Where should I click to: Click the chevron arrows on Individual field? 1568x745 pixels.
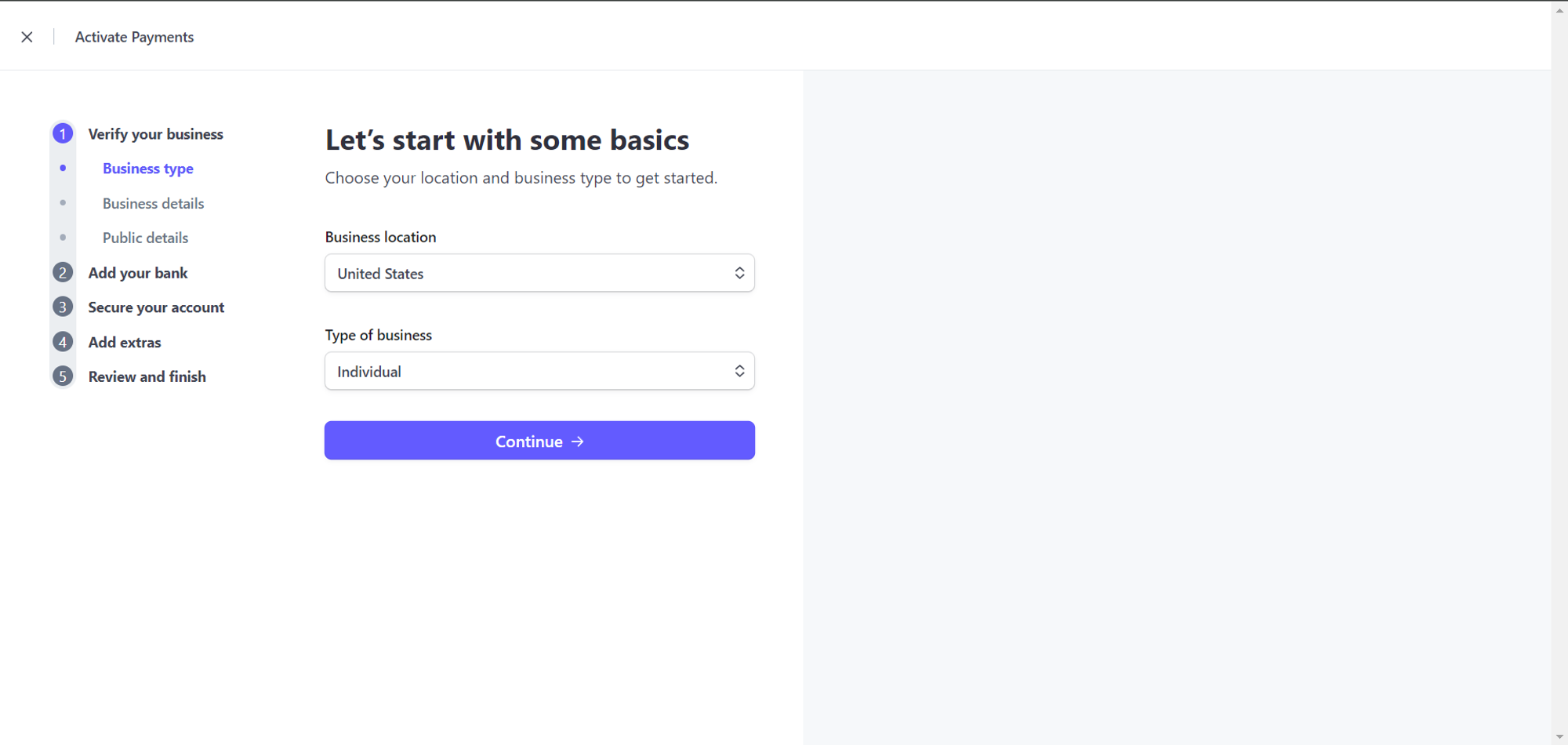click(x=739, y=371)
